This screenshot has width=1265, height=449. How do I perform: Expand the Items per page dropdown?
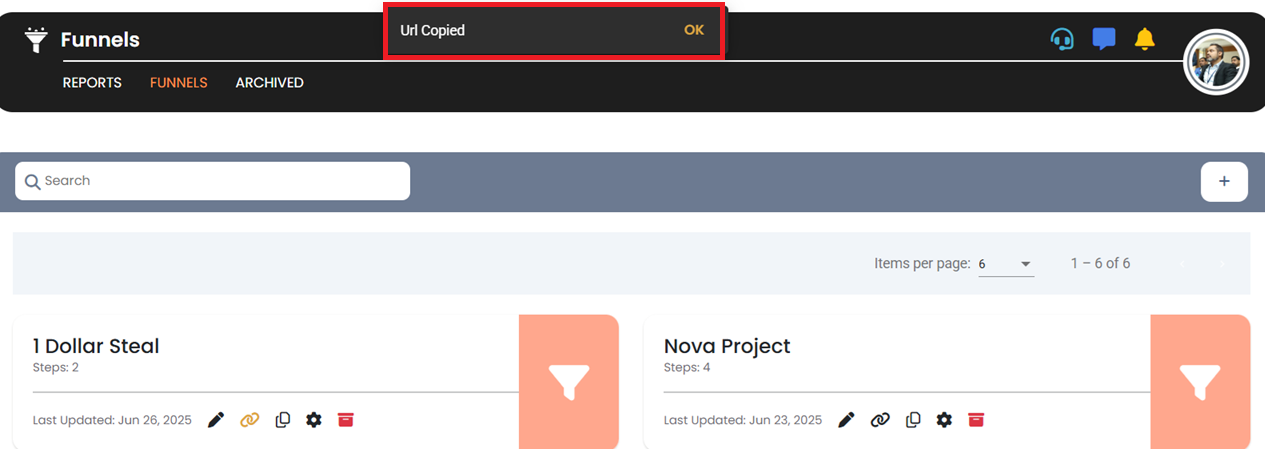coord(1006,264)
